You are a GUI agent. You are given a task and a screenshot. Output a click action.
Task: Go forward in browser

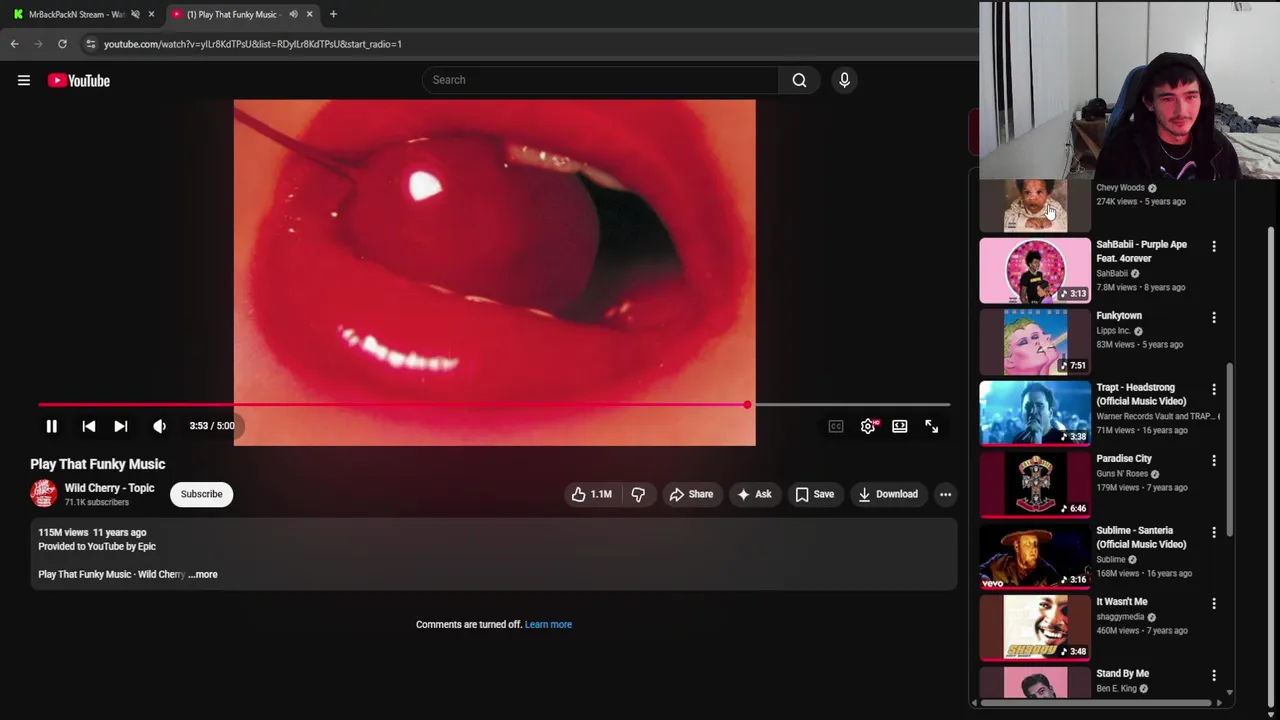click(x=38, y=44)
